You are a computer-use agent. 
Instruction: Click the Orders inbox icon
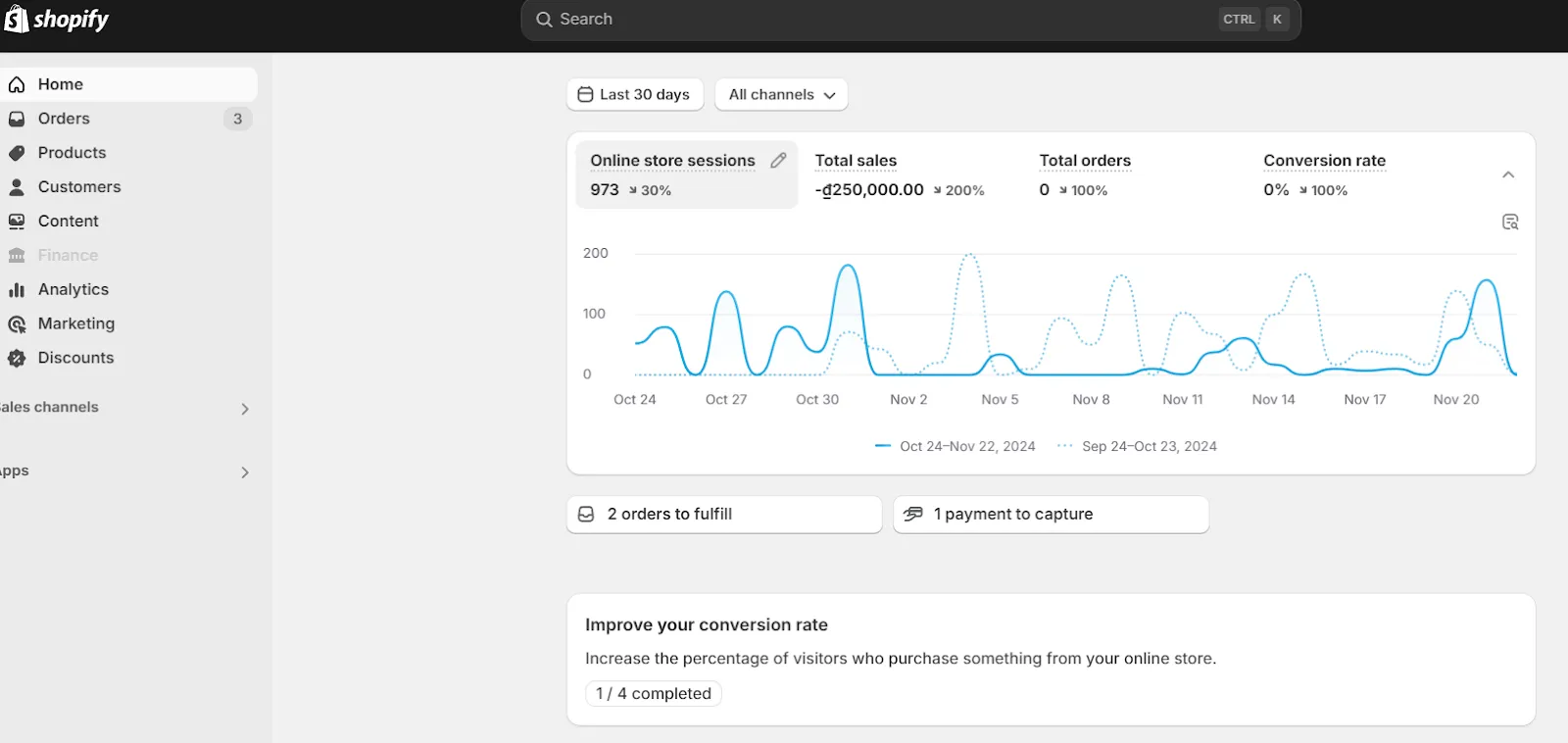(x=17, y=119)
